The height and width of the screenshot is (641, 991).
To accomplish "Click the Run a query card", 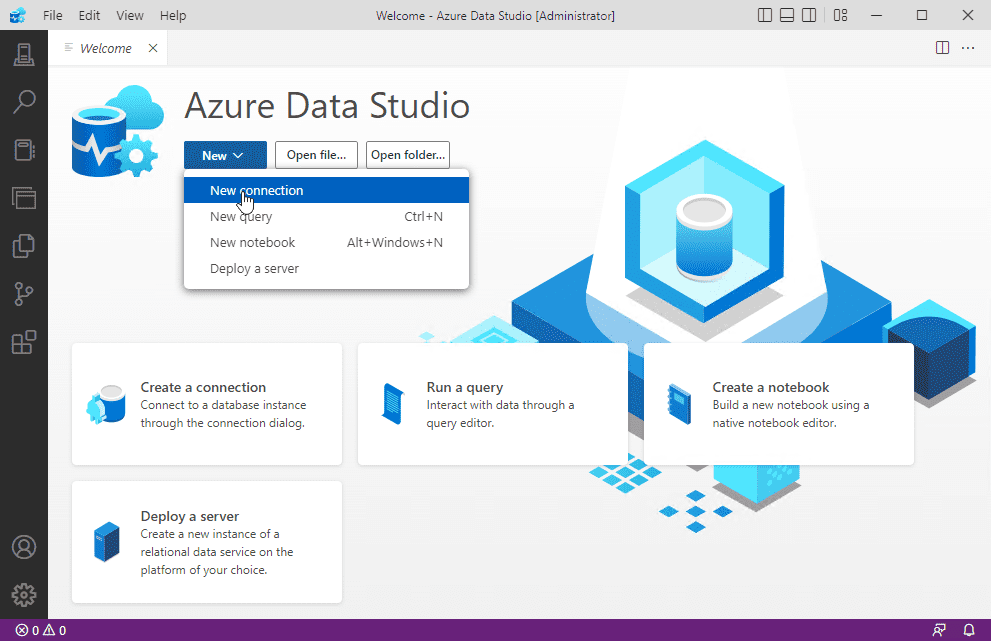I will click(x=492, y=404).
